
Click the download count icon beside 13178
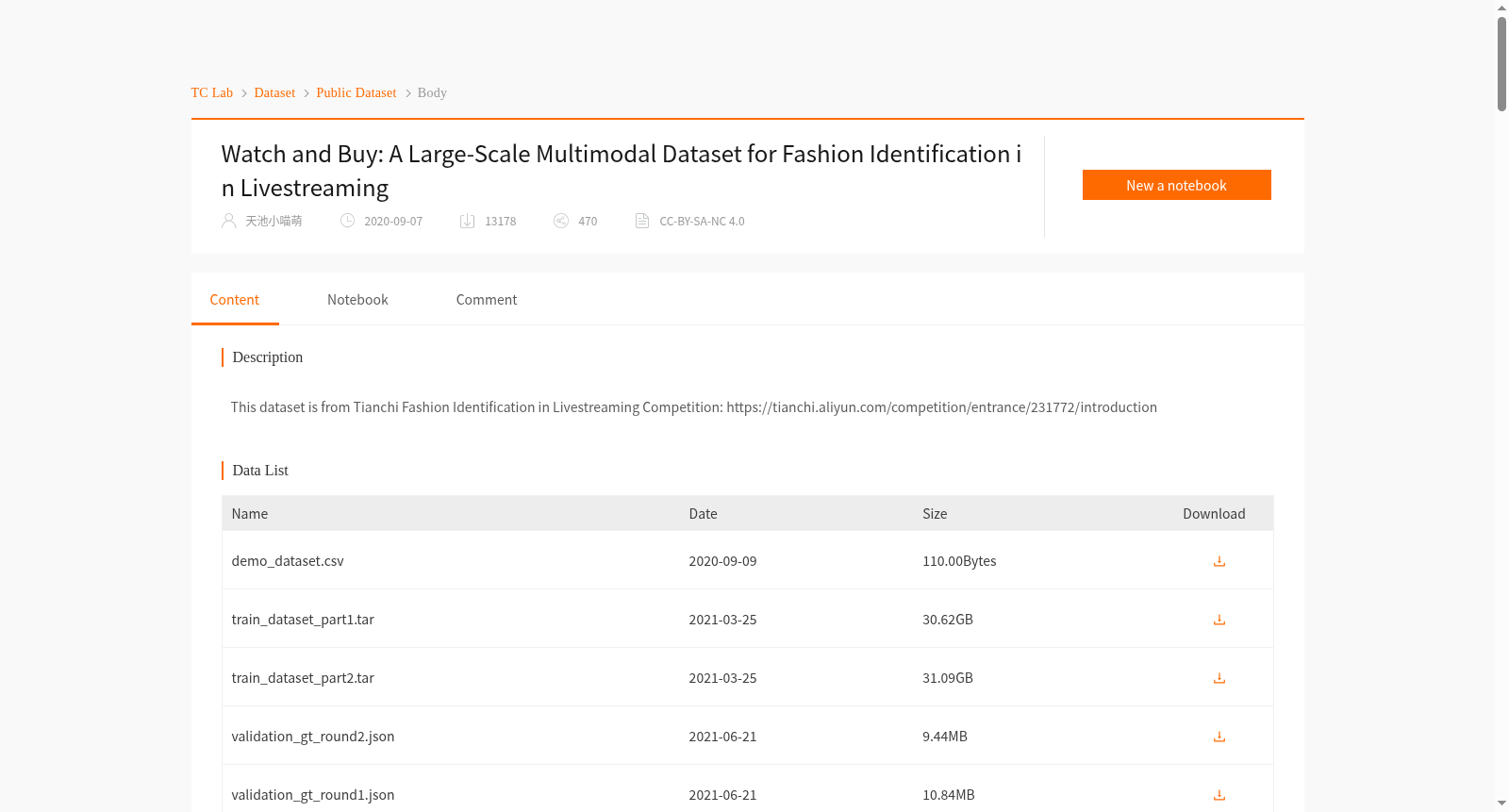click(467, 221)
